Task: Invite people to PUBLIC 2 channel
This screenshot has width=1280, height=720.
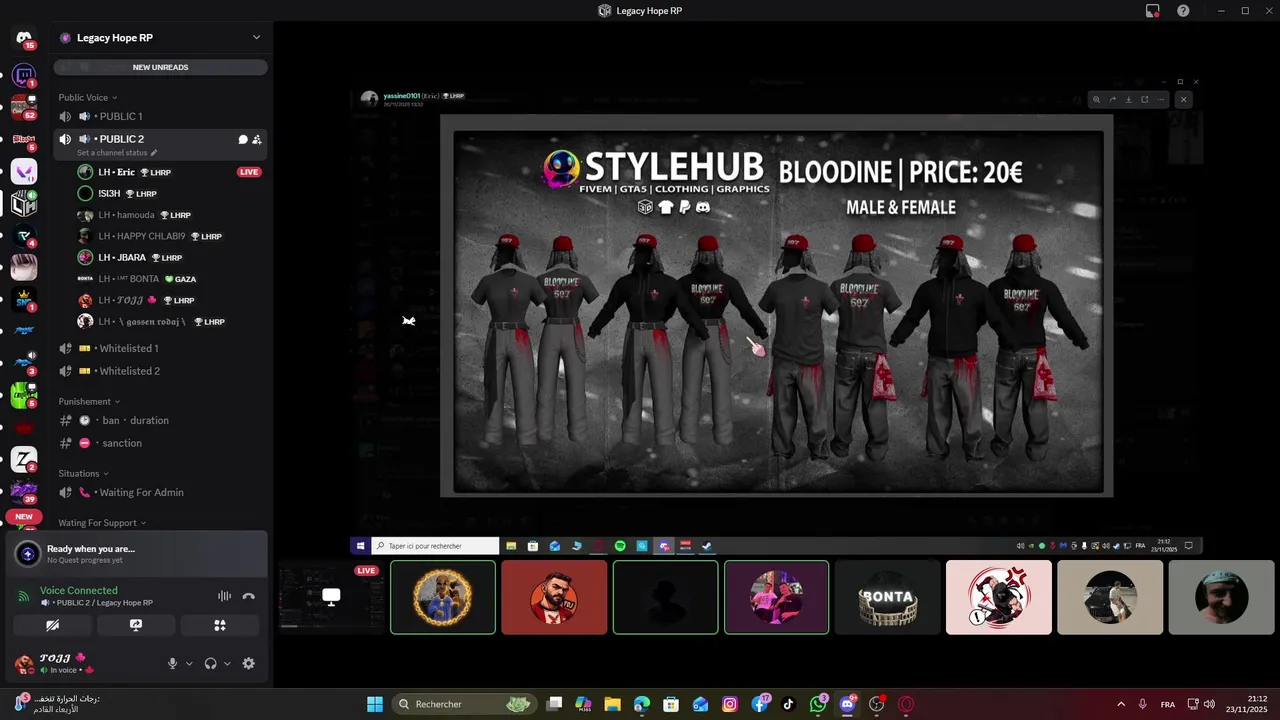Action: [x=256, y=139]
